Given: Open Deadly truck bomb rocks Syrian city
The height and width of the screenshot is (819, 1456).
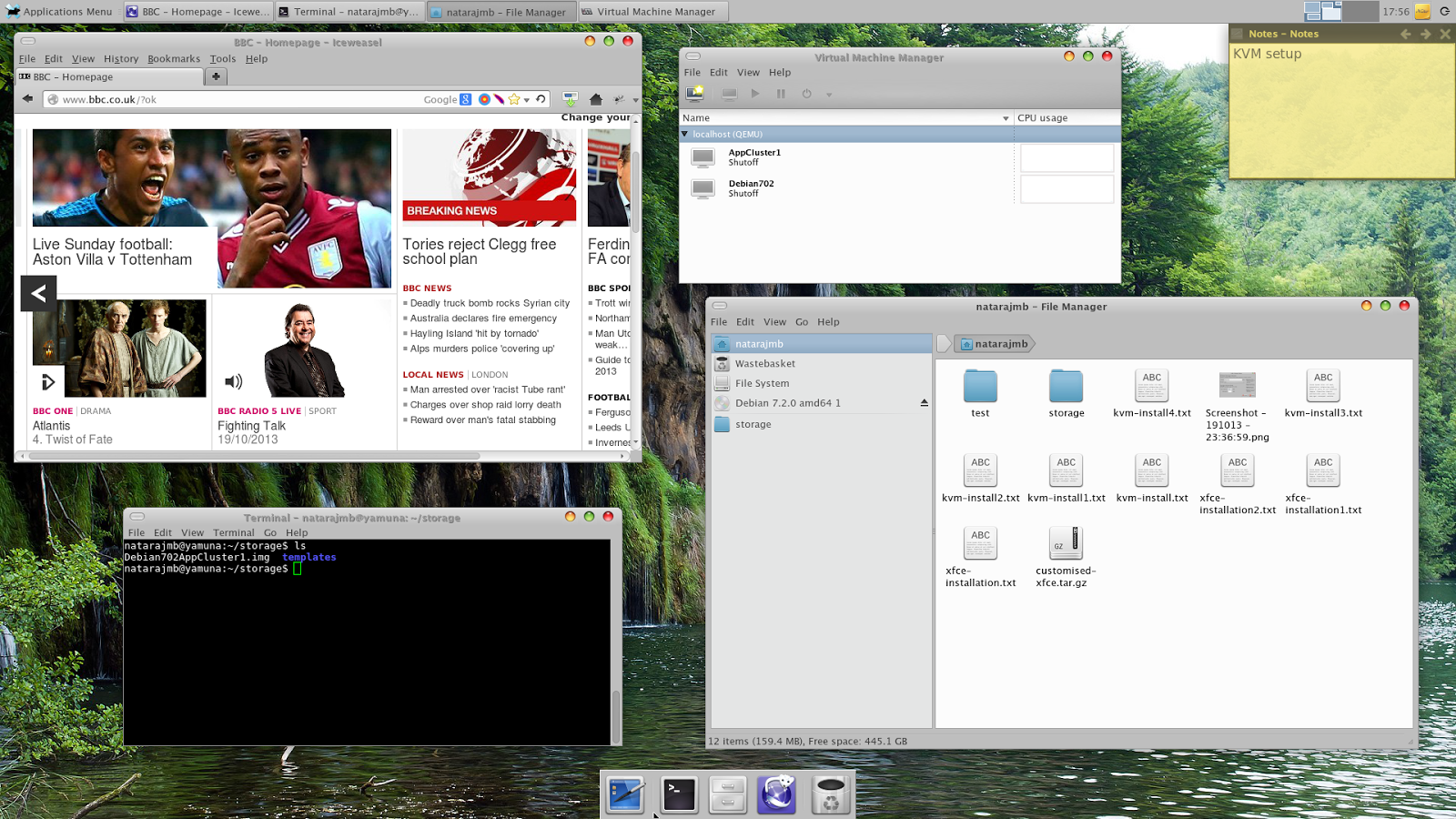Looking at the screenshot, I should point(490,303).
